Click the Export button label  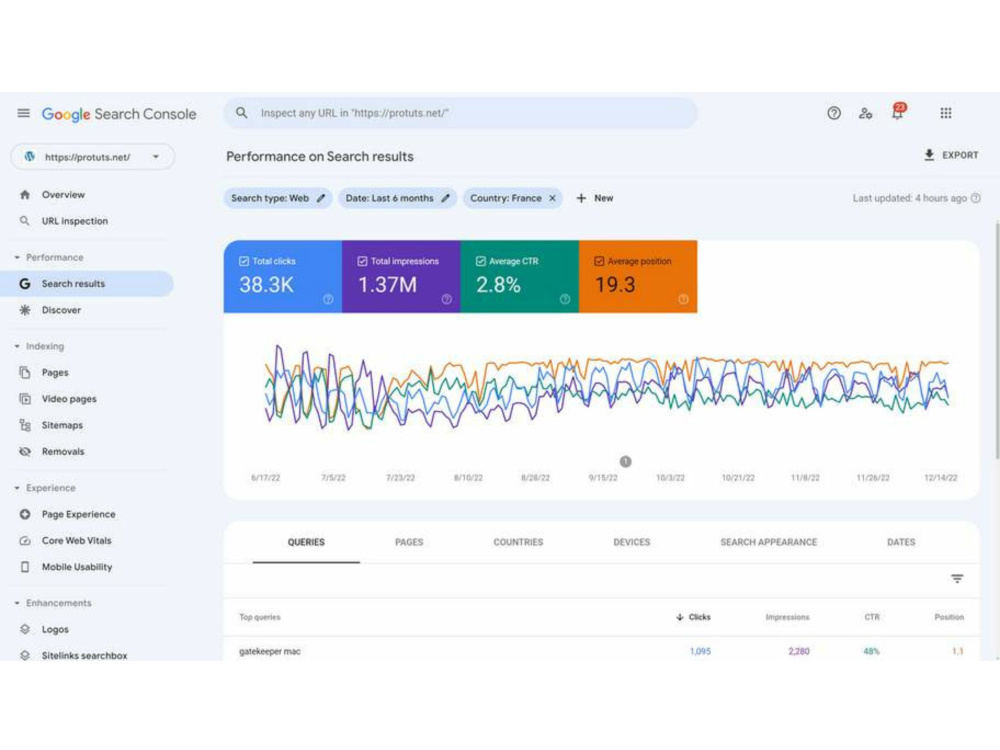960,155
